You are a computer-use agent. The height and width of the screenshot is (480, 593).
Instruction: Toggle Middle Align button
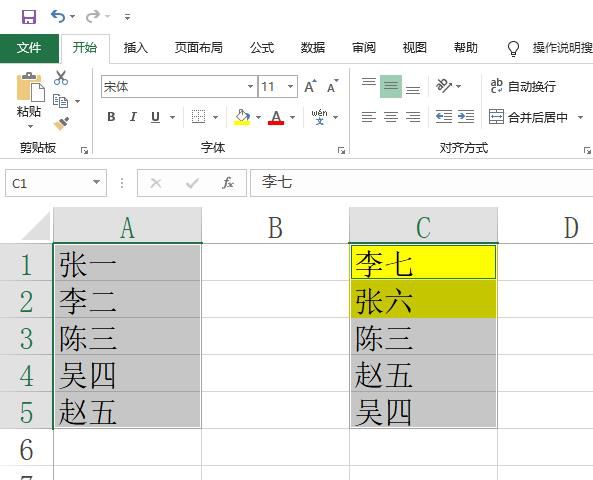pos(391,86)
